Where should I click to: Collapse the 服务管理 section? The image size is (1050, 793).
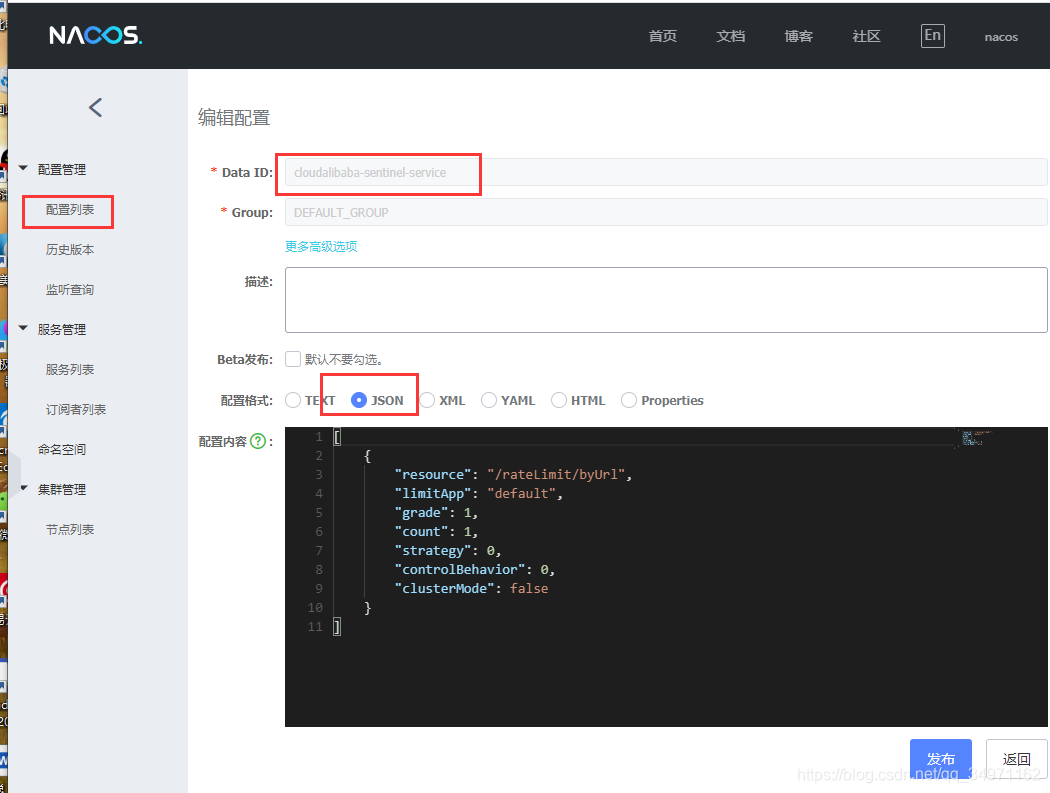coord(23,328)
